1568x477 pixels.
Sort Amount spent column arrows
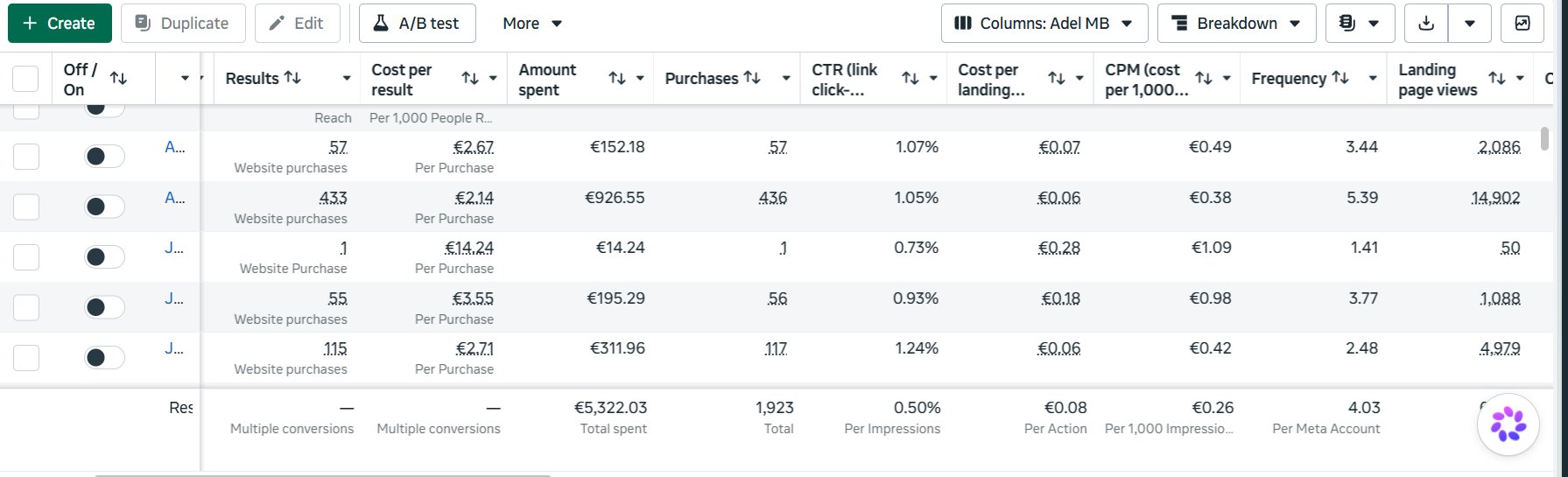[x=617, y=78]
